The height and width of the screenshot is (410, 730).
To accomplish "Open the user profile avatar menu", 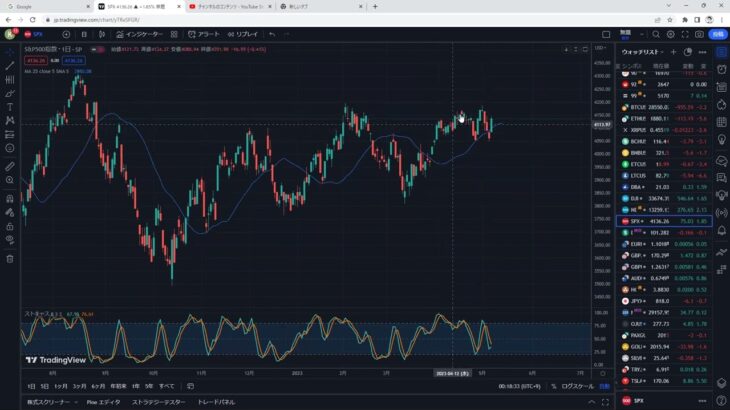I will point(10,34).
